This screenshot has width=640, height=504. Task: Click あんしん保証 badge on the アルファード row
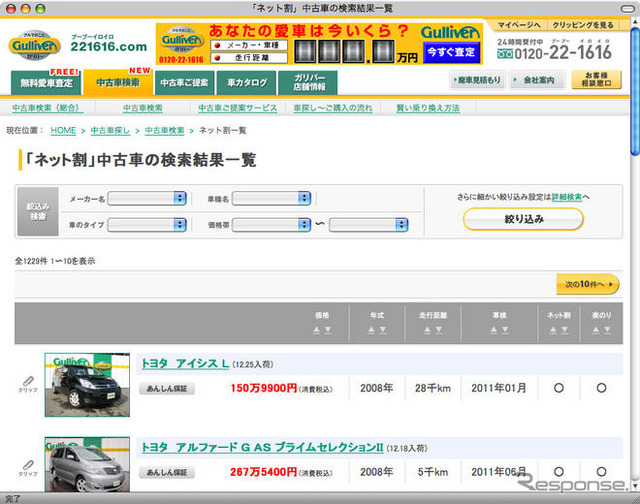click(x=167, y=472)
